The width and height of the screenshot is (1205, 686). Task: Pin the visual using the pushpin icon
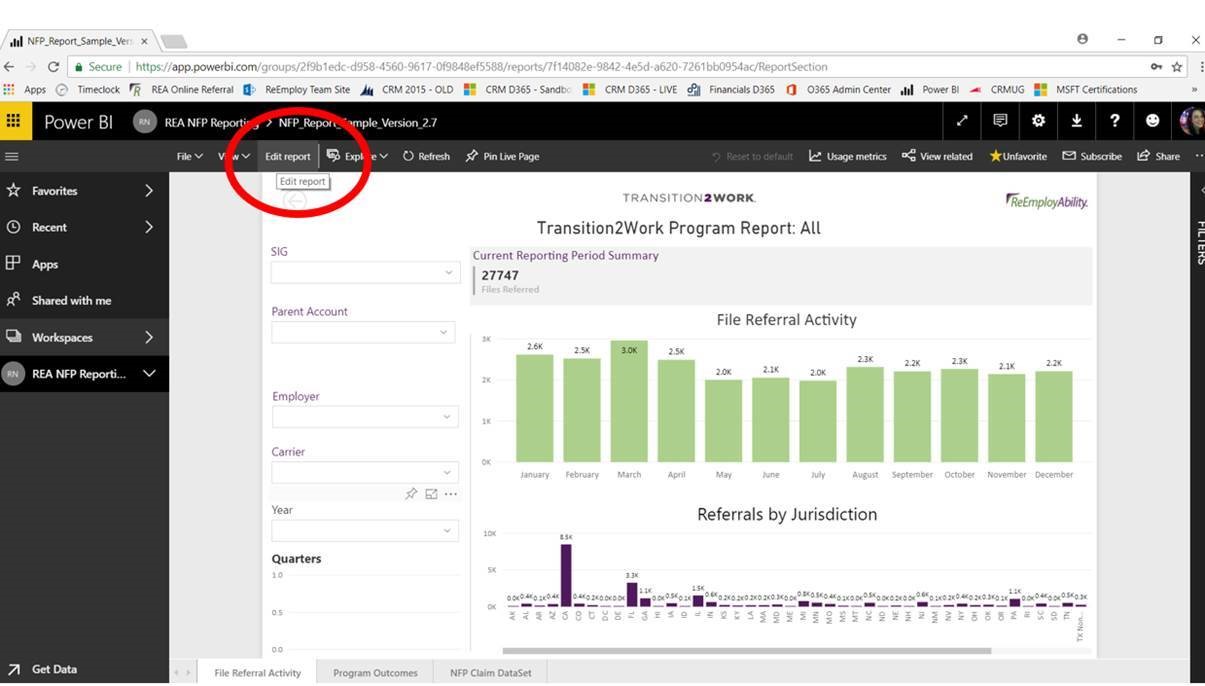[x=411, y=494]
